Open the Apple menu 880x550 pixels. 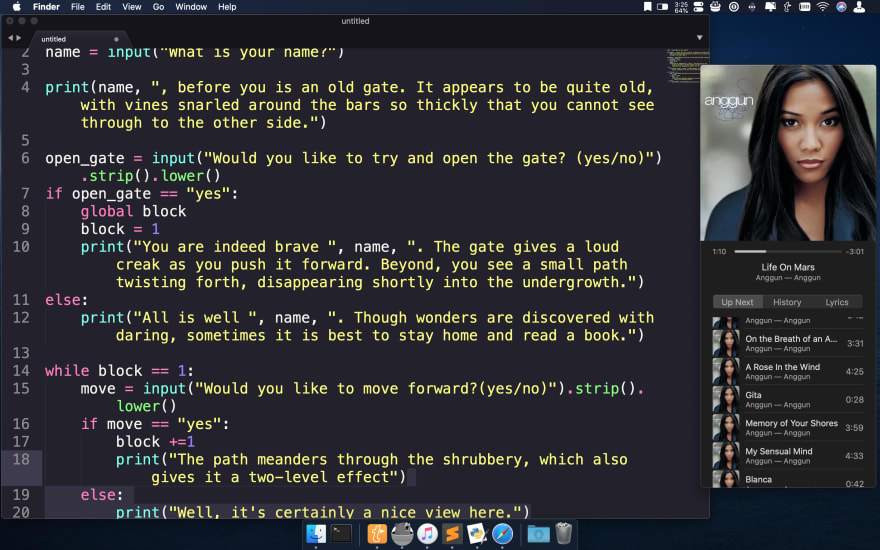[x=17, y=7]
